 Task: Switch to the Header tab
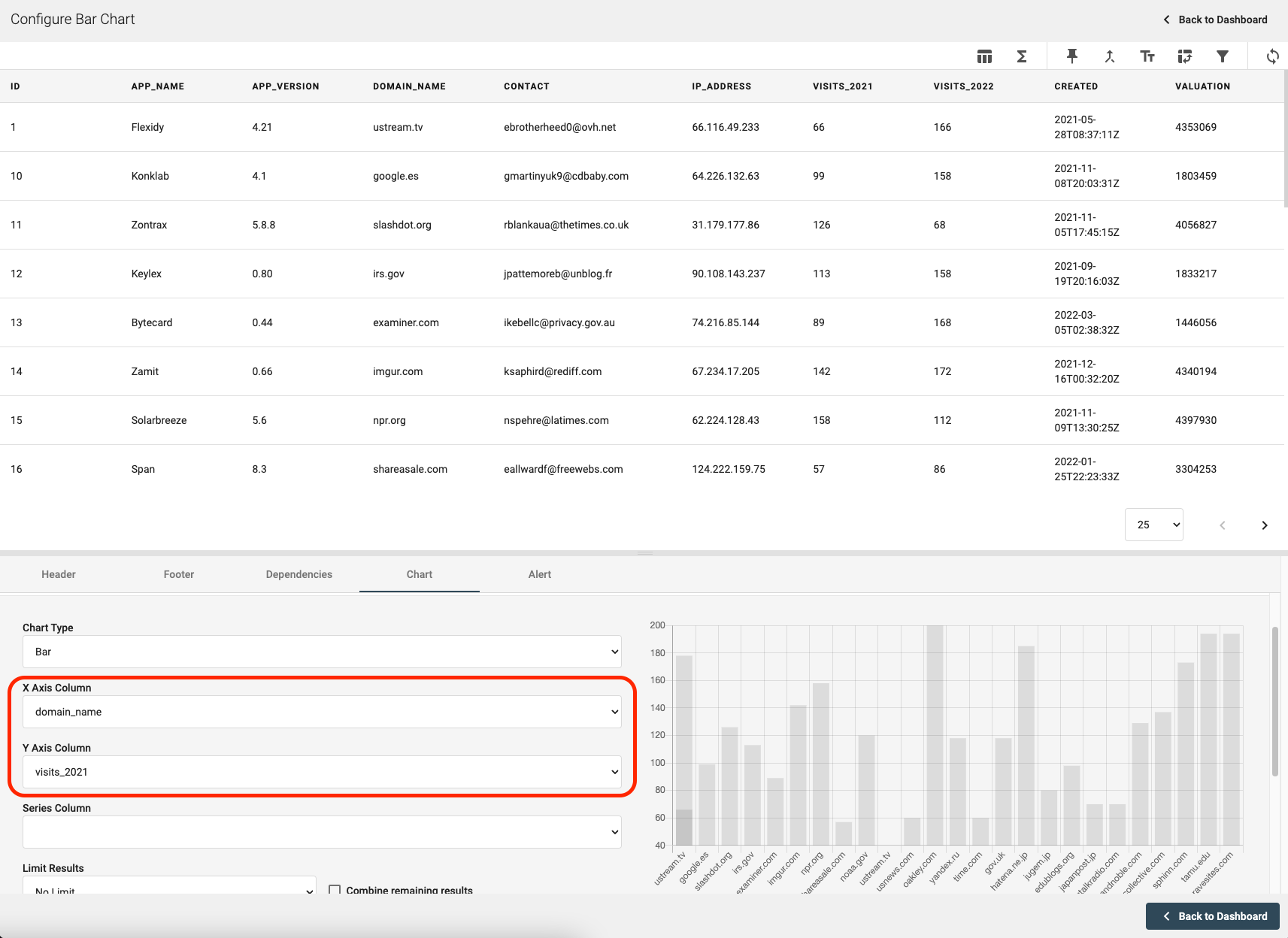point(59,574)
